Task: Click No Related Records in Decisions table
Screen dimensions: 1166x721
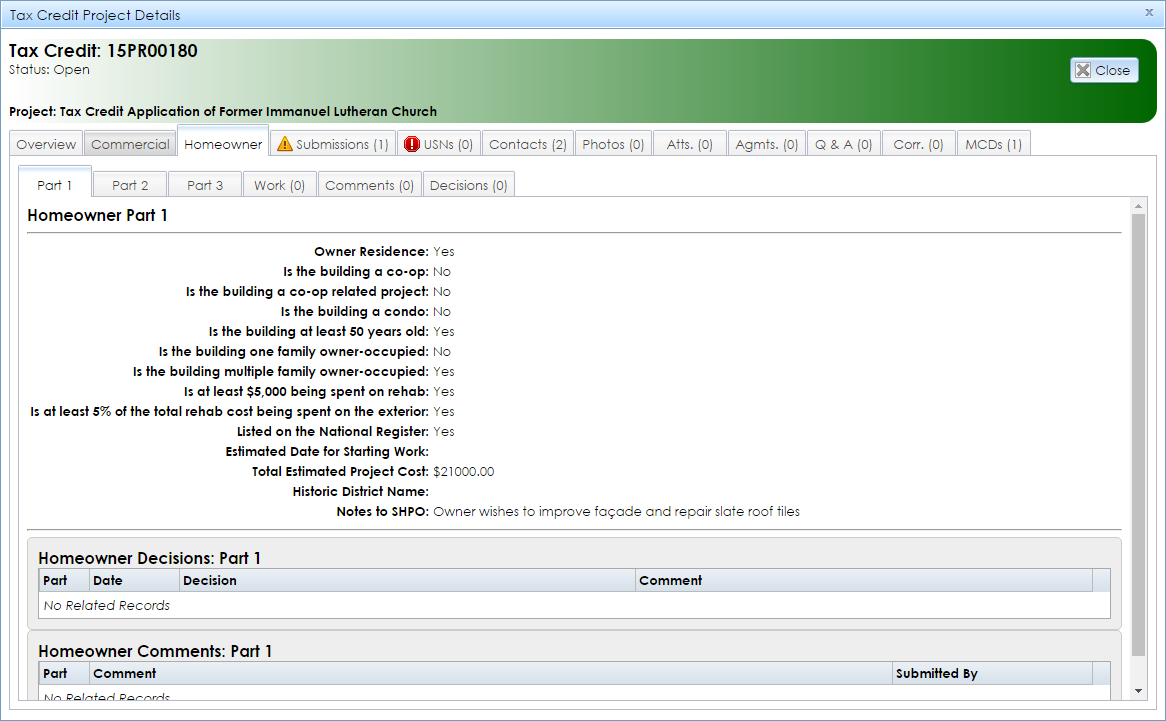Action: [x=106, y=605]
